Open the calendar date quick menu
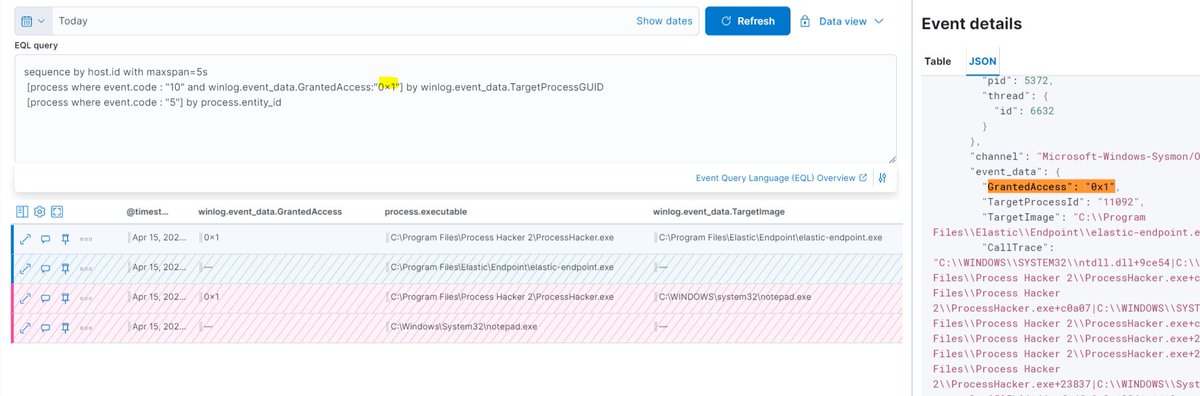 (x=32, y=21)
